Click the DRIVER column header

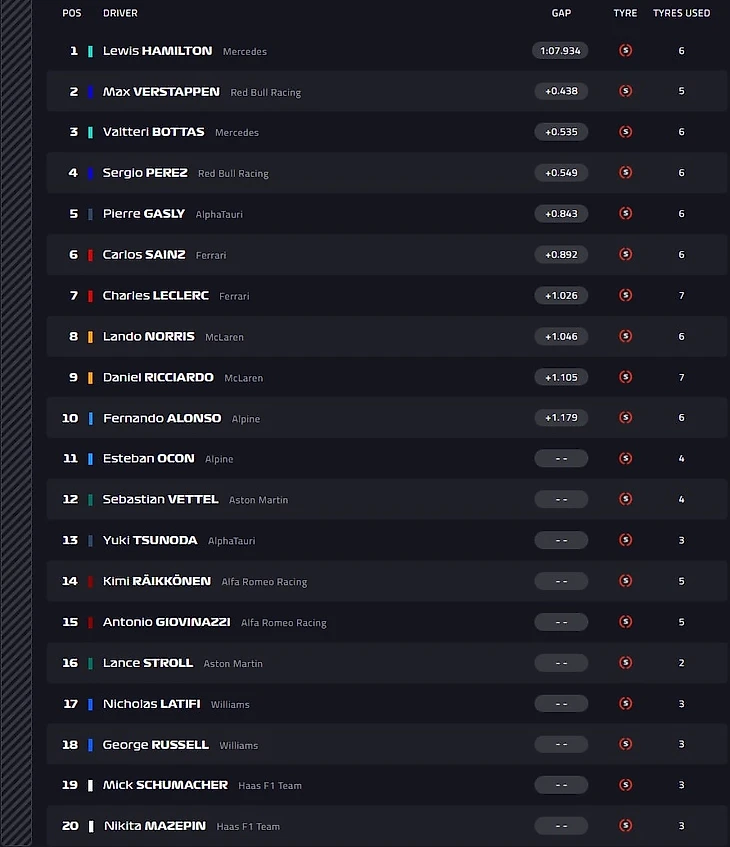coord(120,13)
